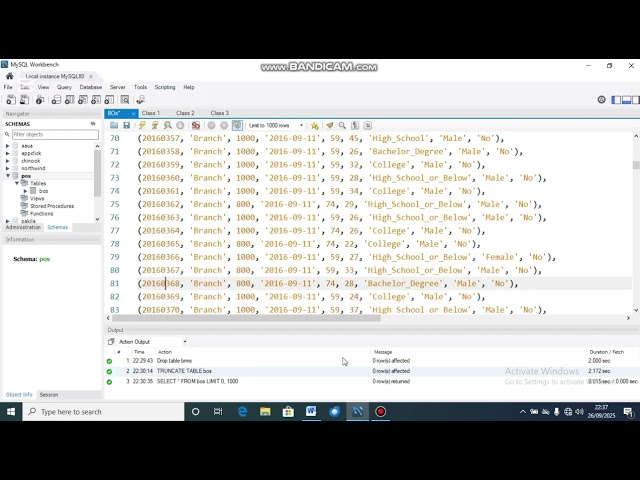
Task: Execute the script with lightning icon
Action: 142,125
